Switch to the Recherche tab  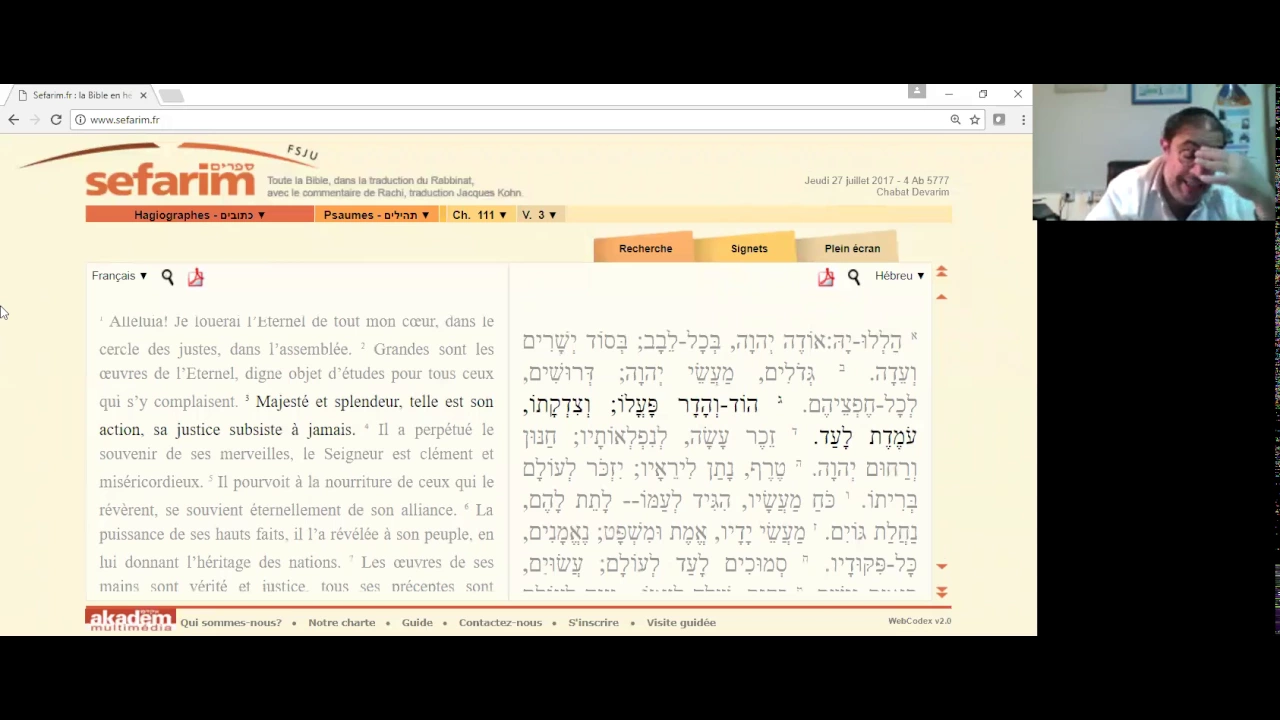[645, 248]
